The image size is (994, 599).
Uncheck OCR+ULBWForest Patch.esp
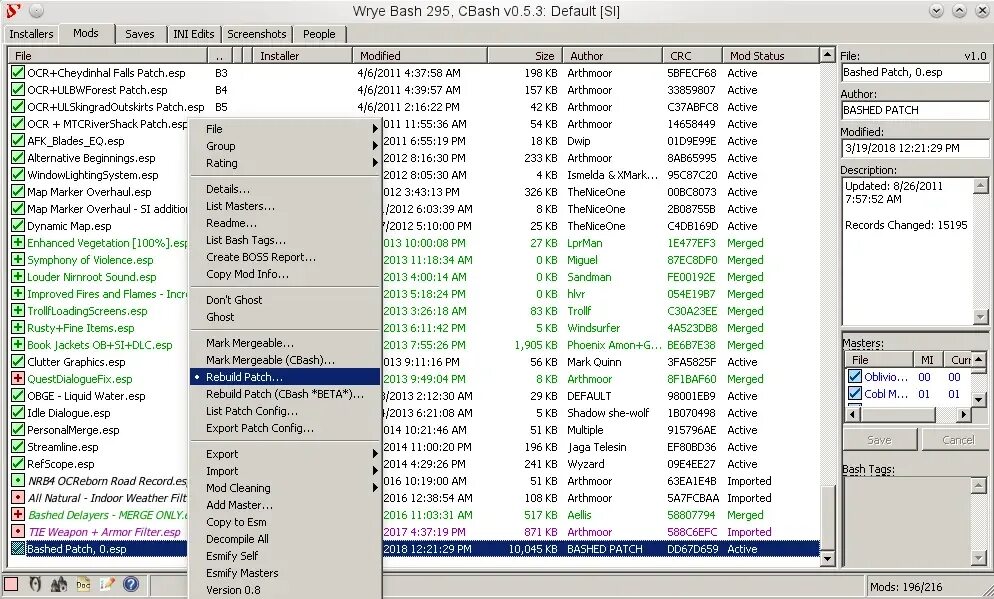(18, 90)
